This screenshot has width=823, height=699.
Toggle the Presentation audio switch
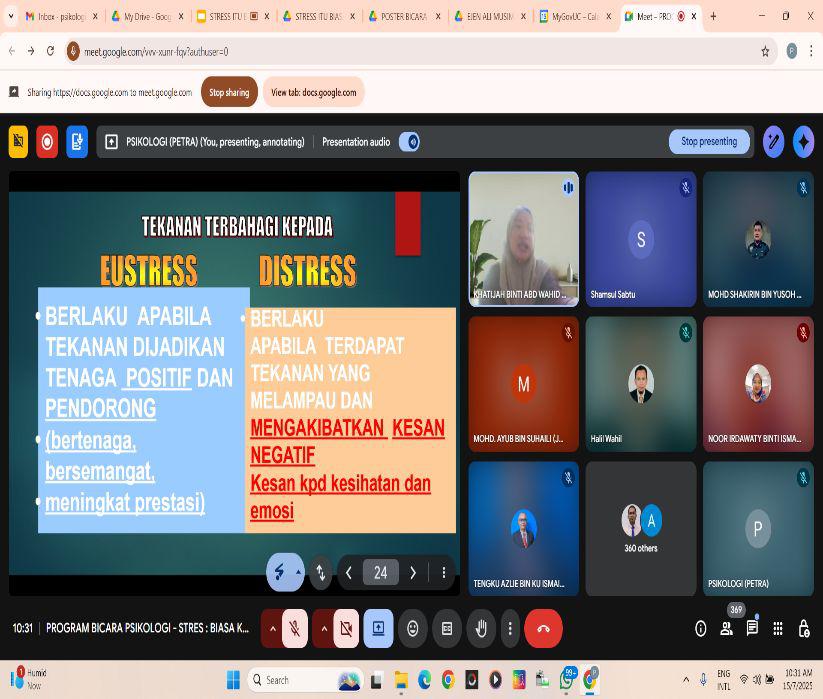(409, 142)
